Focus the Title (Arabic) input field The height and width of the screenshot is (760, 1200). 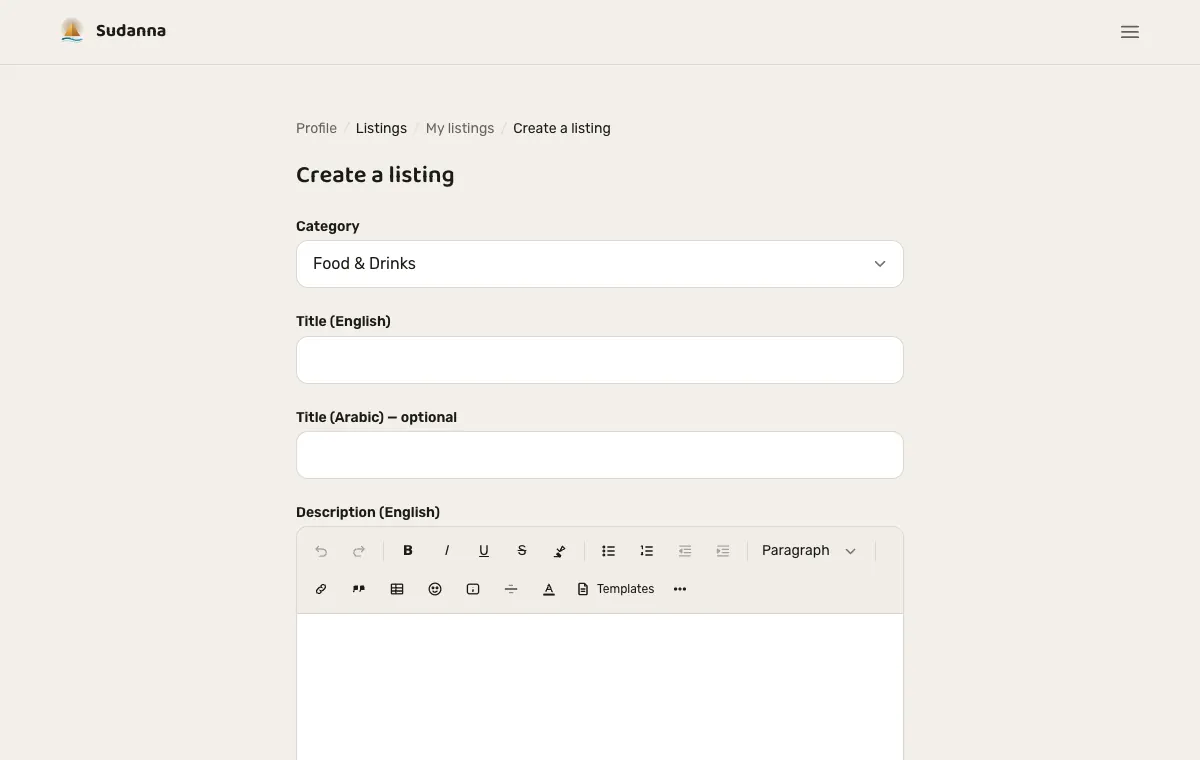coord(600,455)
